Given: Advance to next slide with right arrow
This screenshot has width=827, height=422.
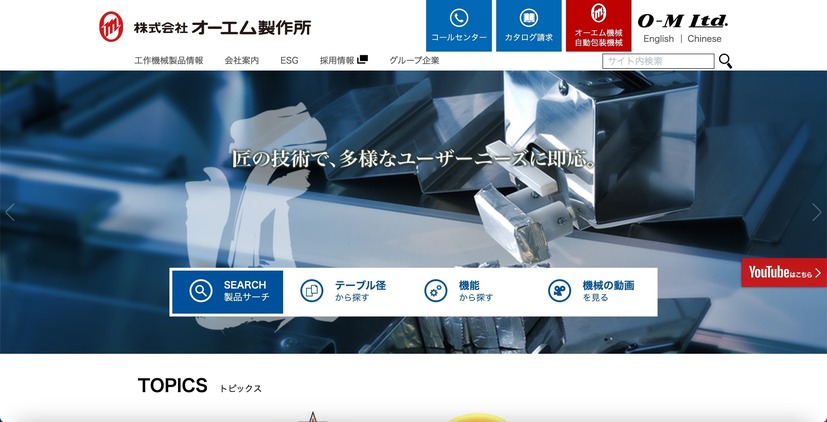Looking at the screenshot, I should coord(816,212).
